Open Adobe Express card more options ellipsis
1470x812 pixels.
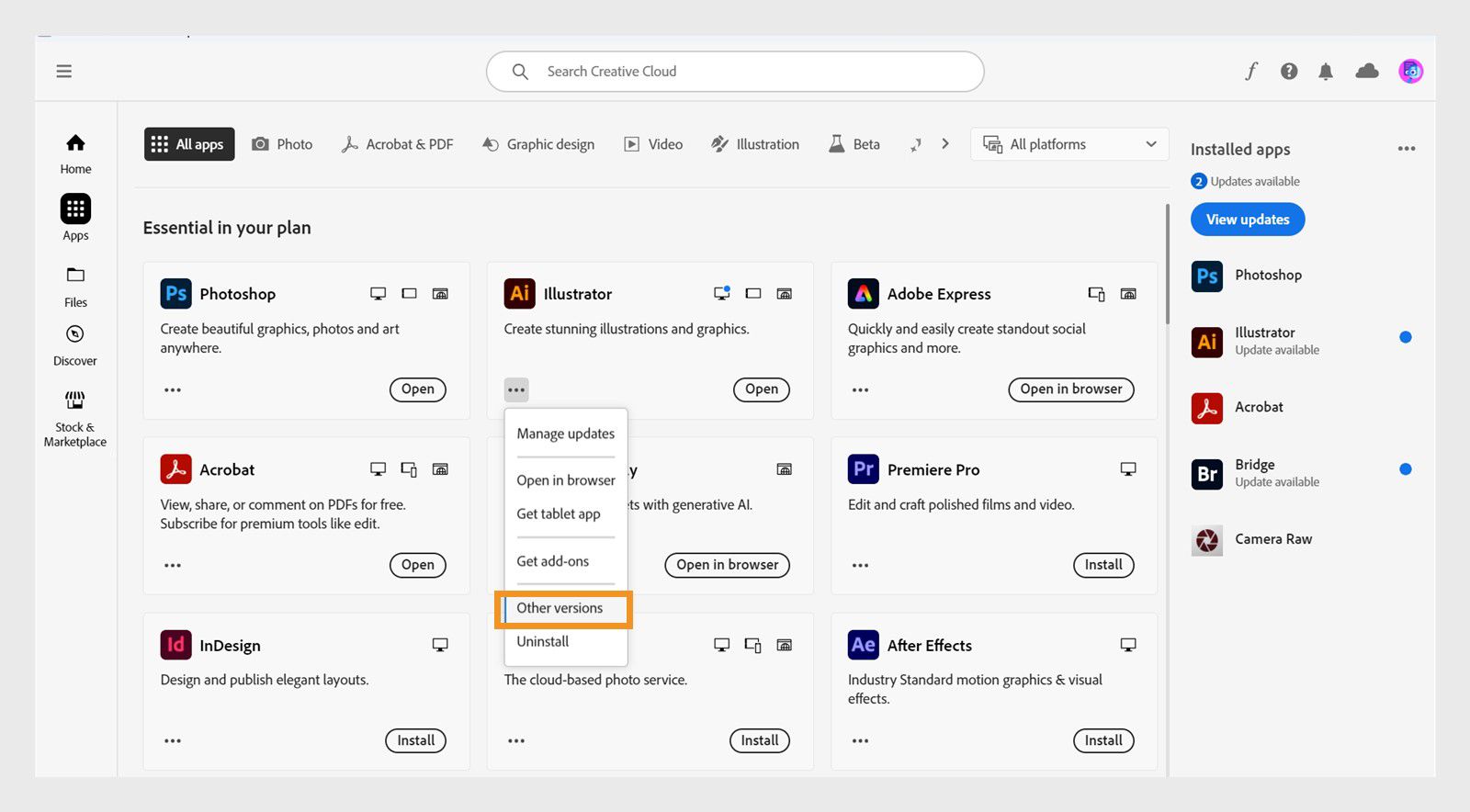(860, 389)
